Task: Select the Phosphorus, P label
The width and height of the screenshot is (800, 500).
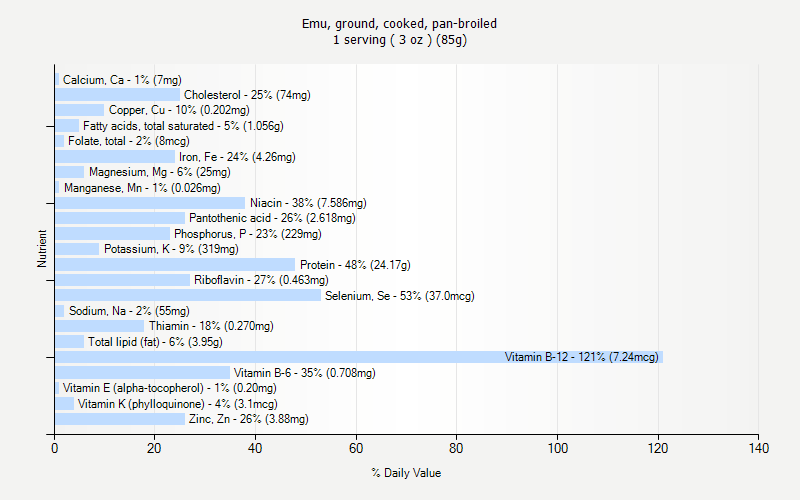Action: (248, 234)
